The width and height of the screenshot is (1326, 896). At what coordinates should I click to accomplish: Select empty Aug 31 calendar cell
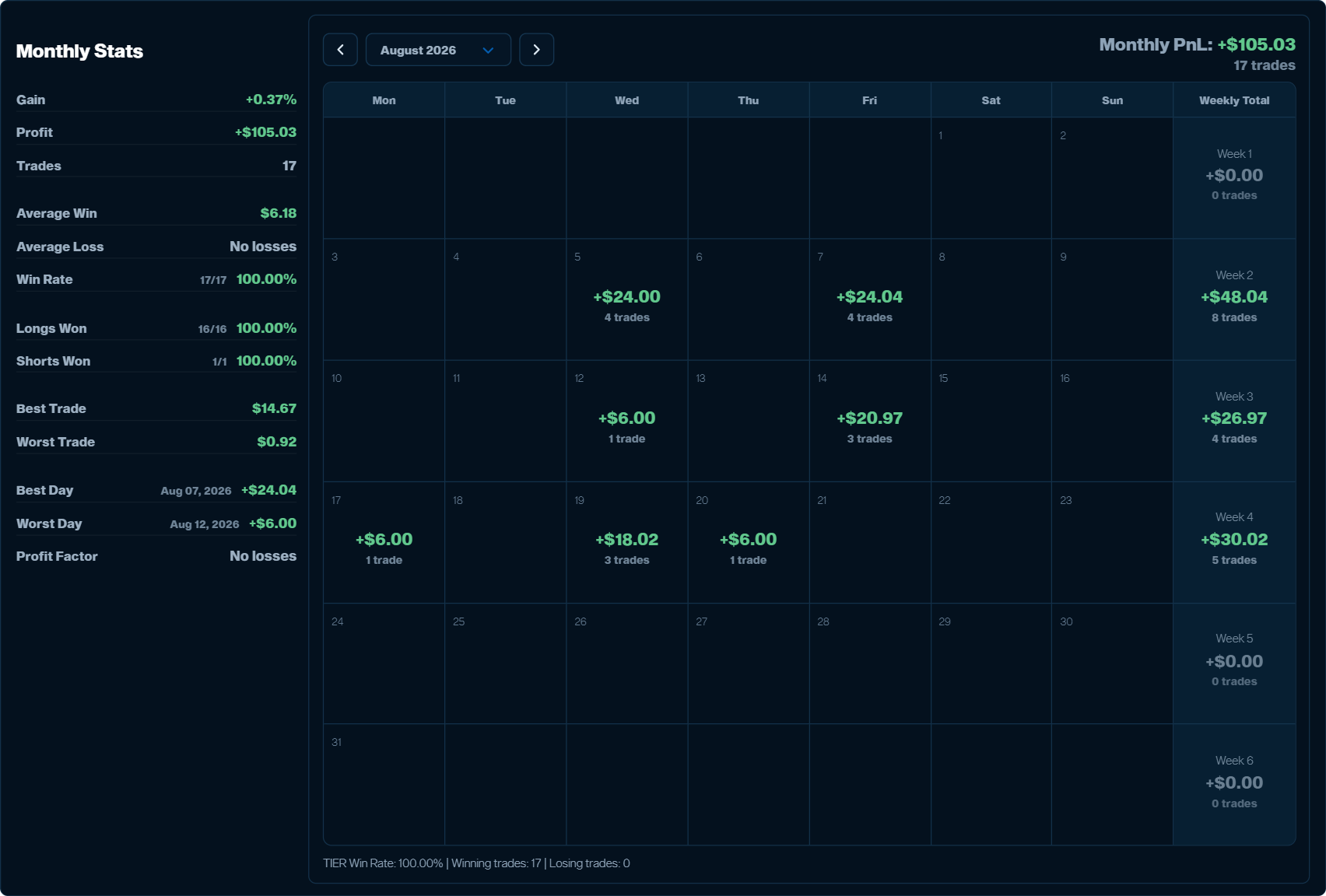[384, 785]
